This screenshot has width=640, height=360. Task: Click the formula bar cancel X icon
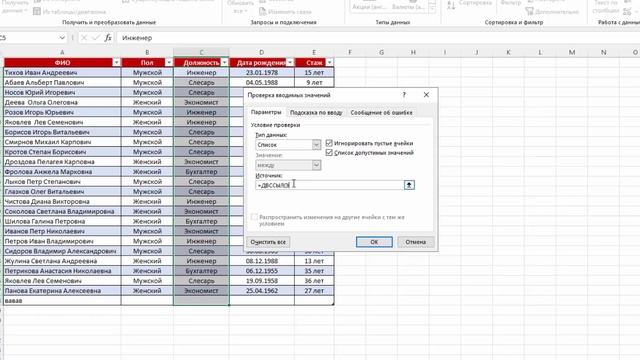84,38
